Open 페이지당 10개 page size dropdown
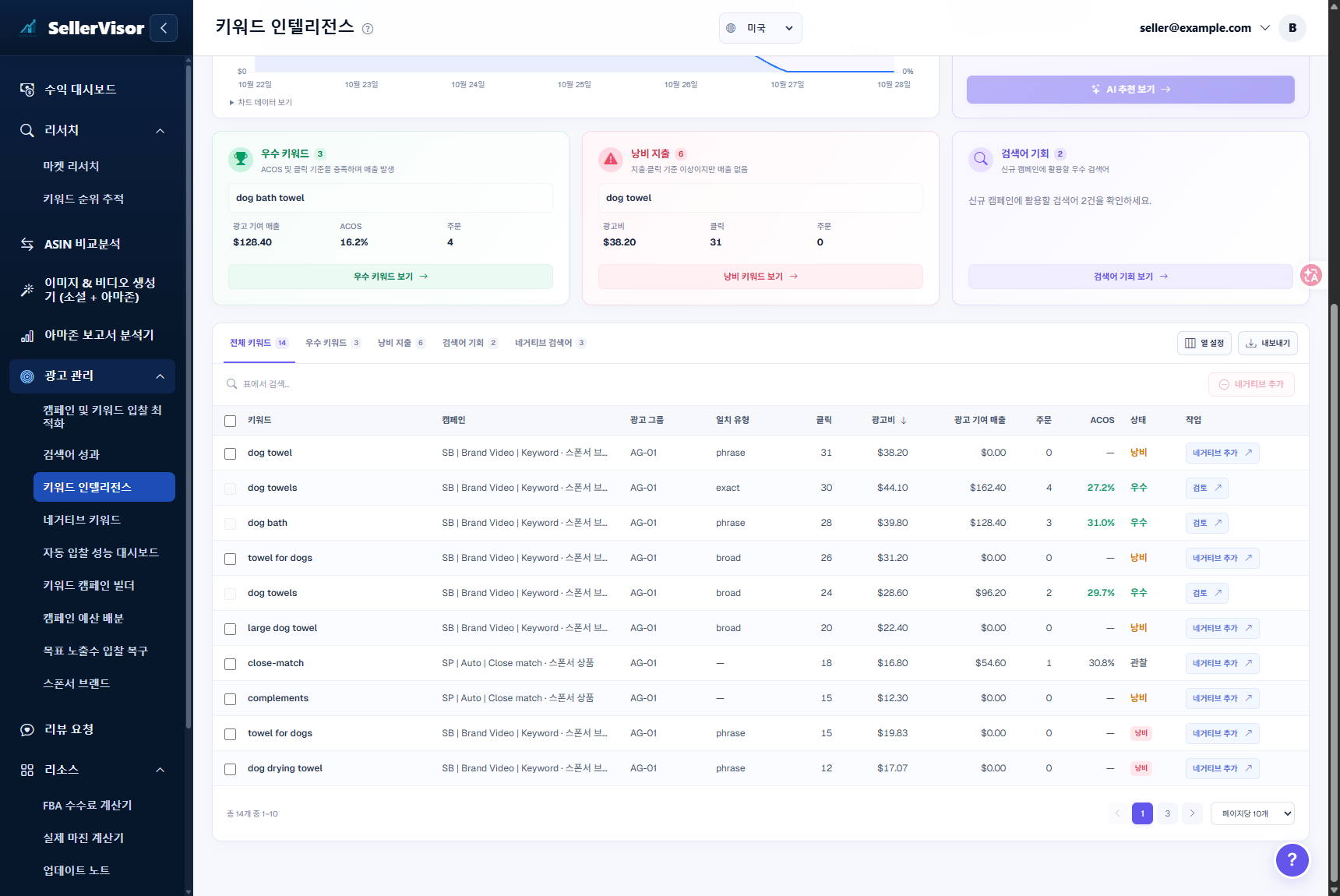This screenshot has width=1340, height=896. (x=1252, y=813)
